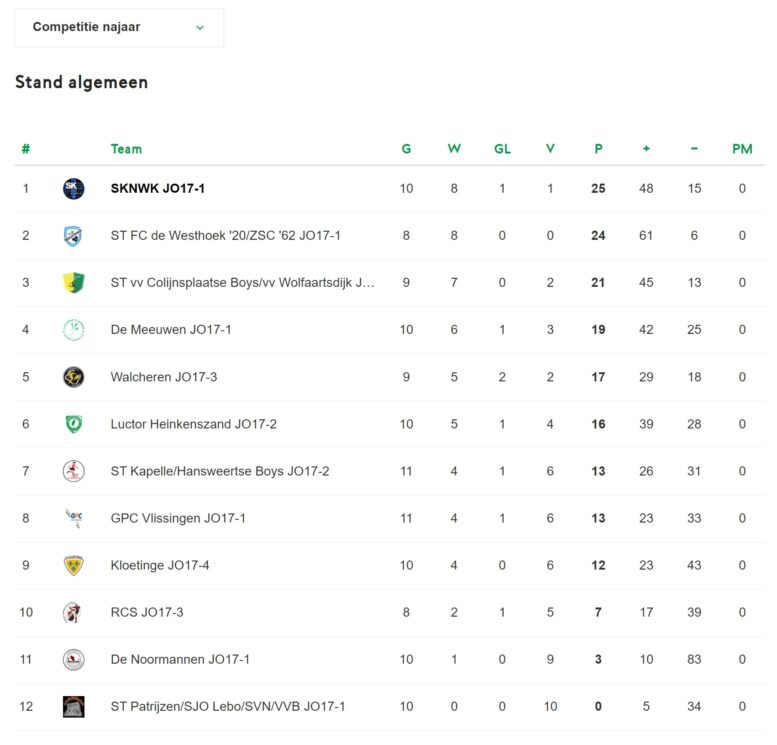Click the De Noormannen club logo

[73, 660]
